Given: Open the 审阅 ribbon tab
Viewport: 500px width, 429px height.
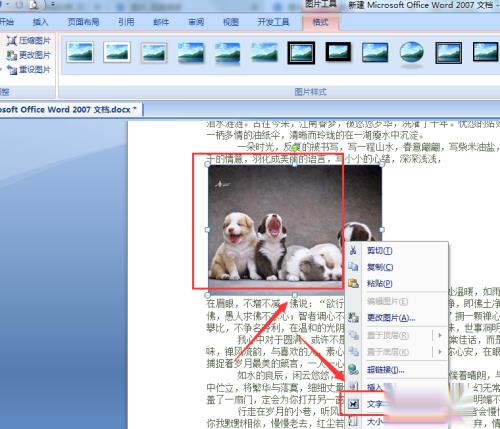Looking at the screenshot, I should coord(196,22).
